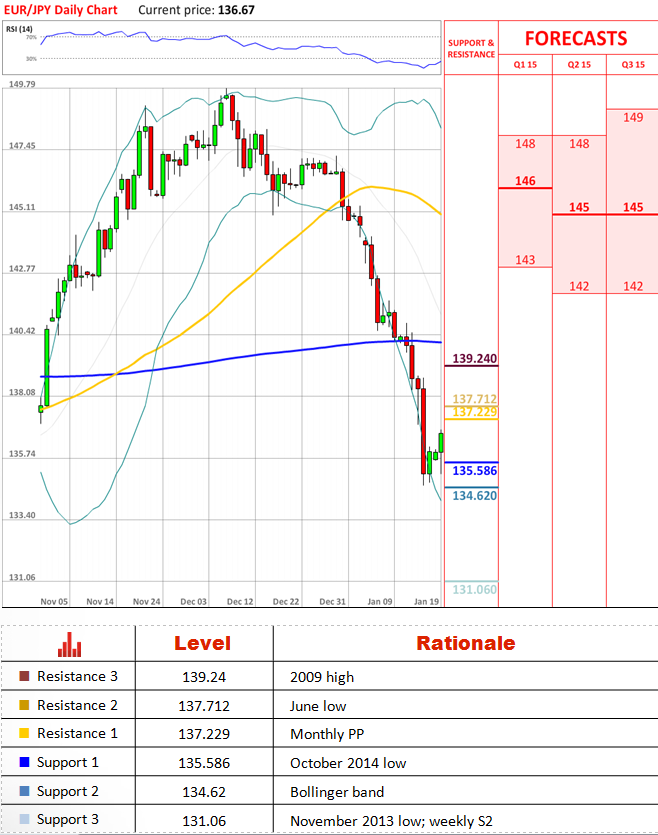The image size is (658, 835).
Task: Click the Support 1 blue color swatch
Action: [x=24, y=762]
